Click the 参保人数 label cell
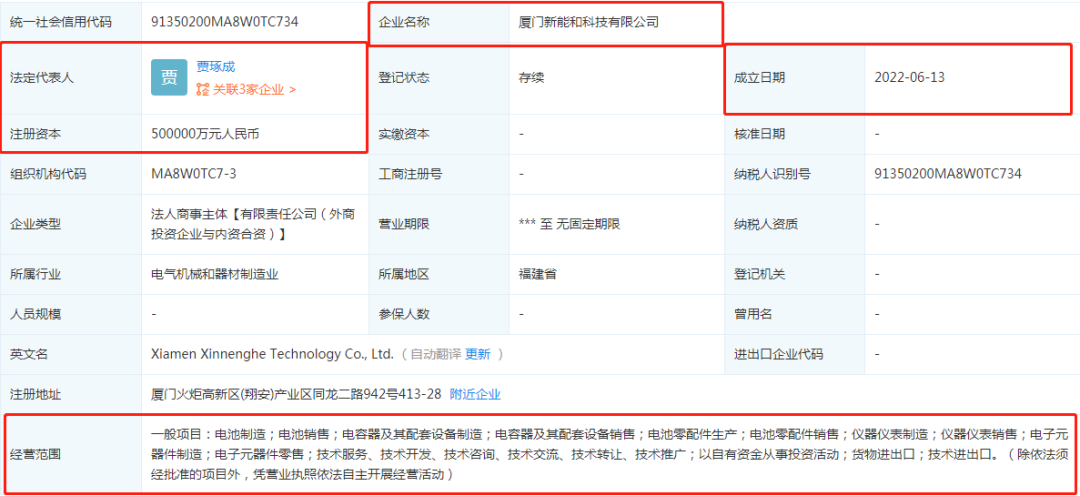The height and width of the screenshot is (496, 1080). (x=439, y=314)
